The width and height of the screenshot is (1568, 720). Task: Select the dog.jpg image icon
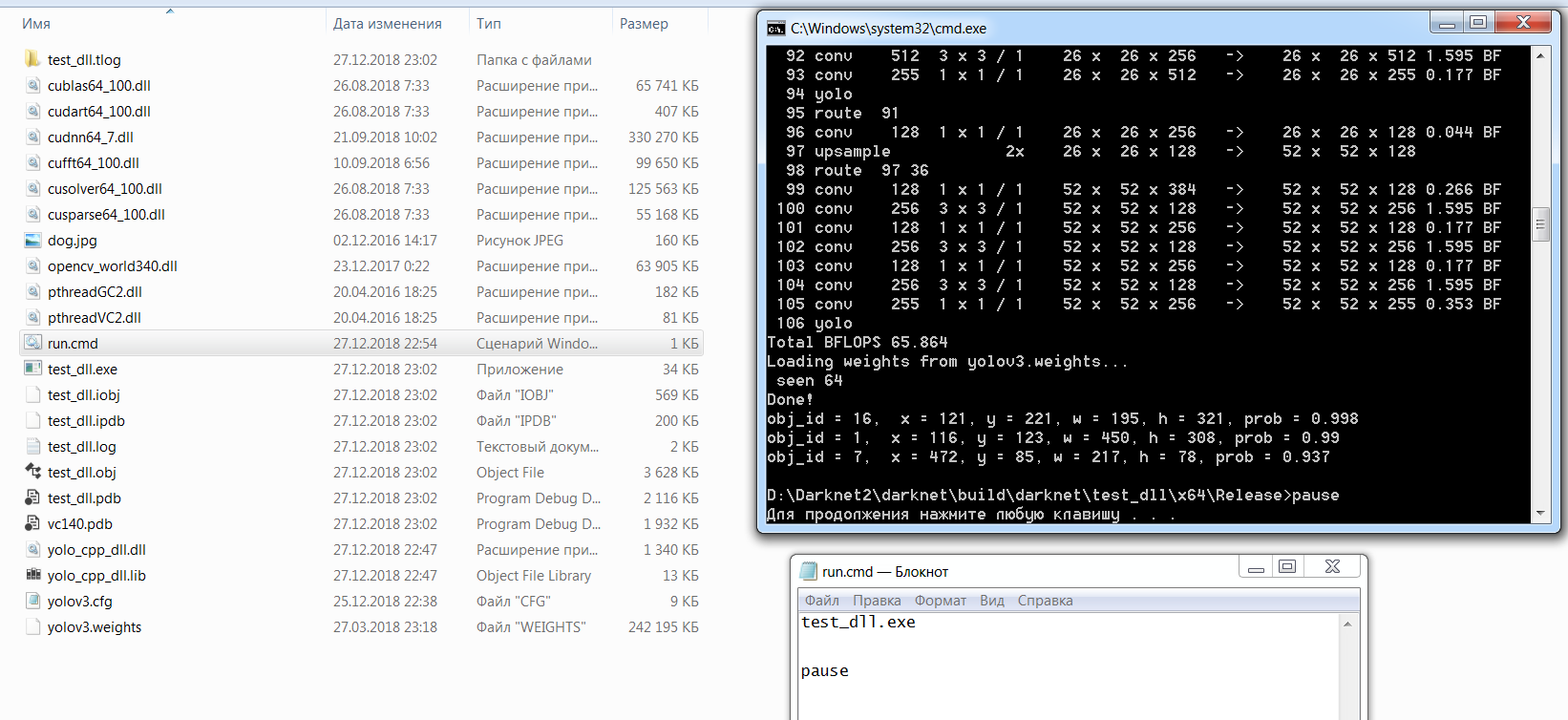pyautogui.click(x=32, y=240)
